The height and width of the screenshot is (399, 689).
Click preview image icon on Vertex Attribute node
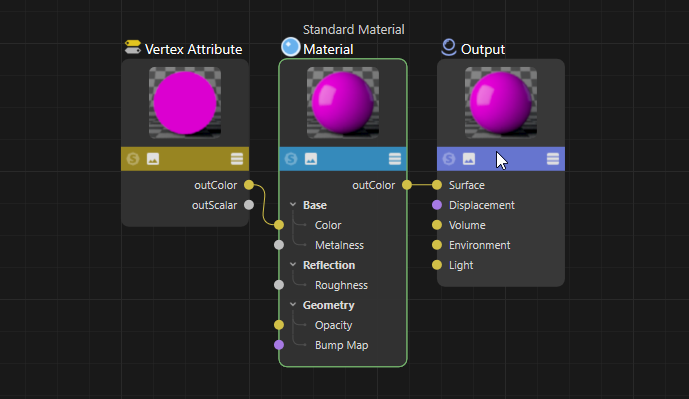[x=153, y=159]
